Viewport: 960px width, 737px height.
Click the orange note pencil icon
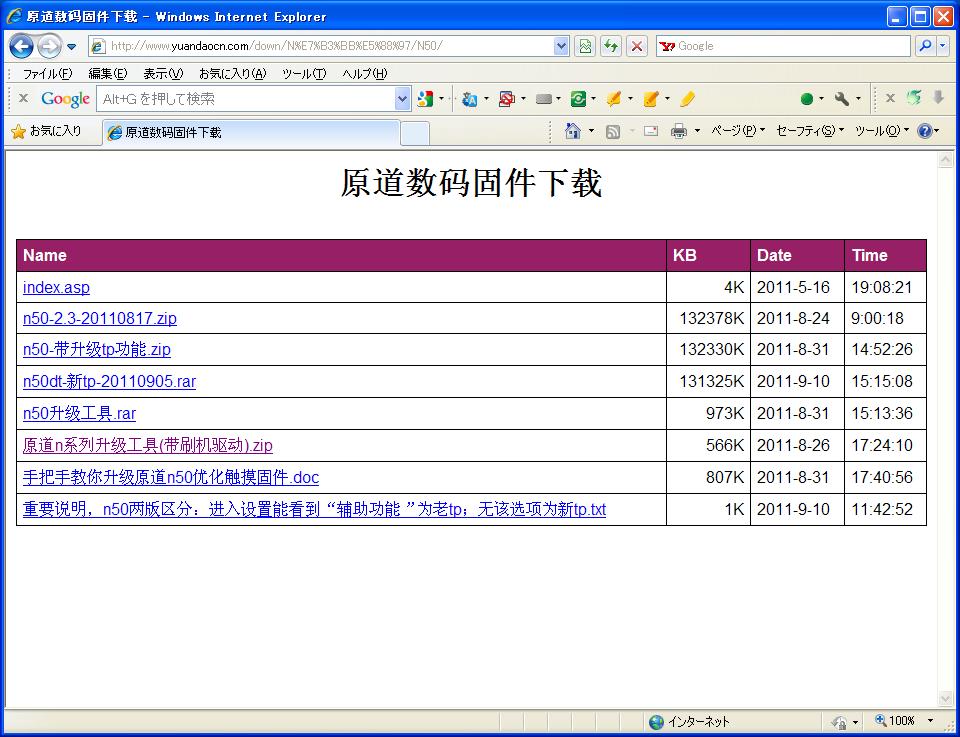click(651, 99)
